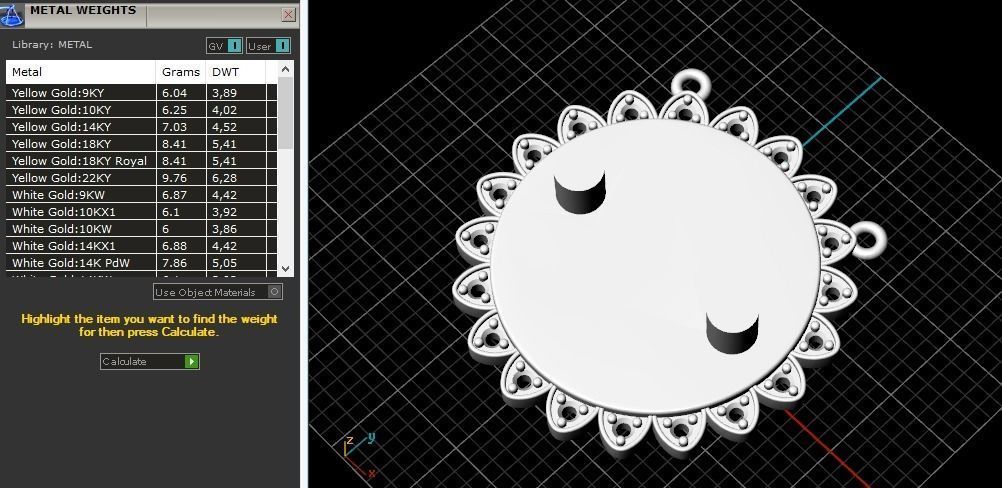Select the White Gold:10KX1 row

142,212
